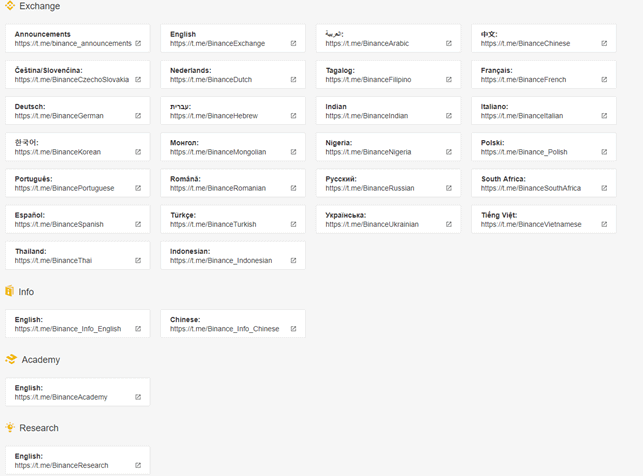Open external link icon in Announcements card
Viewport: 643px width, 476px height.
[x=138, y=43]
